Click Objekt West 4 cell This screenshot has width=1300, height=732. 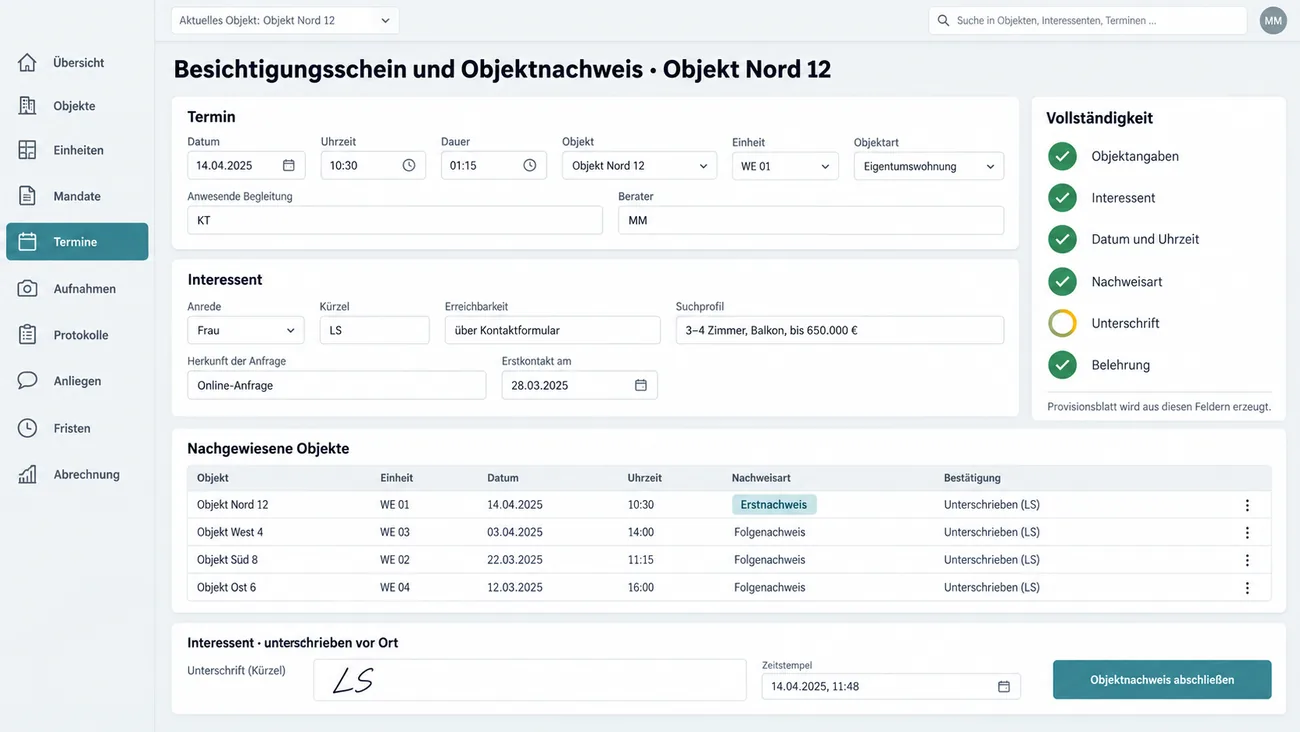coord(230,532)
